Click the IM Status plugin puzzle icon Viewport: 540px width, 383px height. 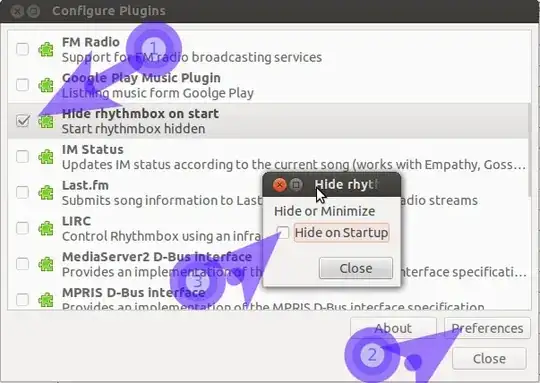point(46,157)
